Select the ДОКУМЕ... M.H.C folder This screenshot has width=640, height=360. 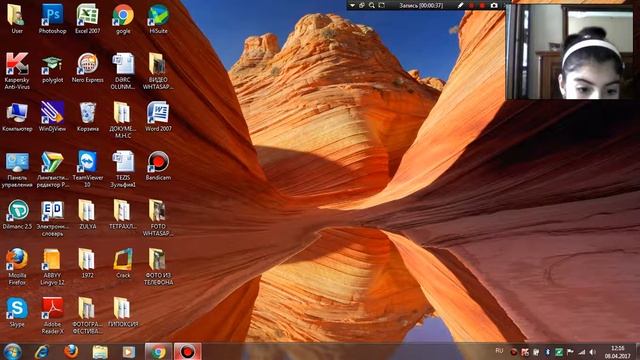pos(123,120)
